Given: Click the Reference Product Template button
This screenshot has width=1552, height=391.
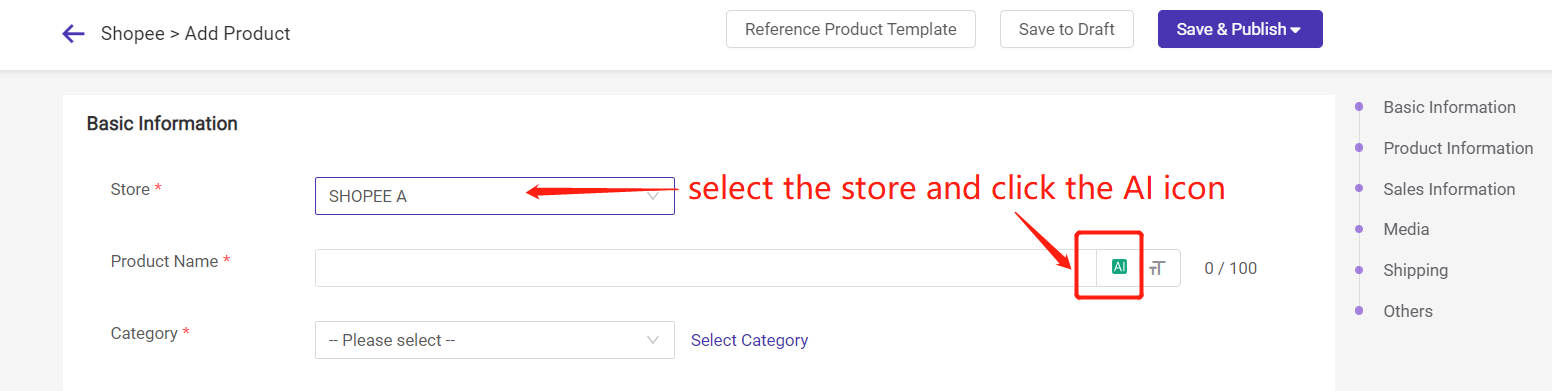Looking at the screenshot, I should pos(851,29).
